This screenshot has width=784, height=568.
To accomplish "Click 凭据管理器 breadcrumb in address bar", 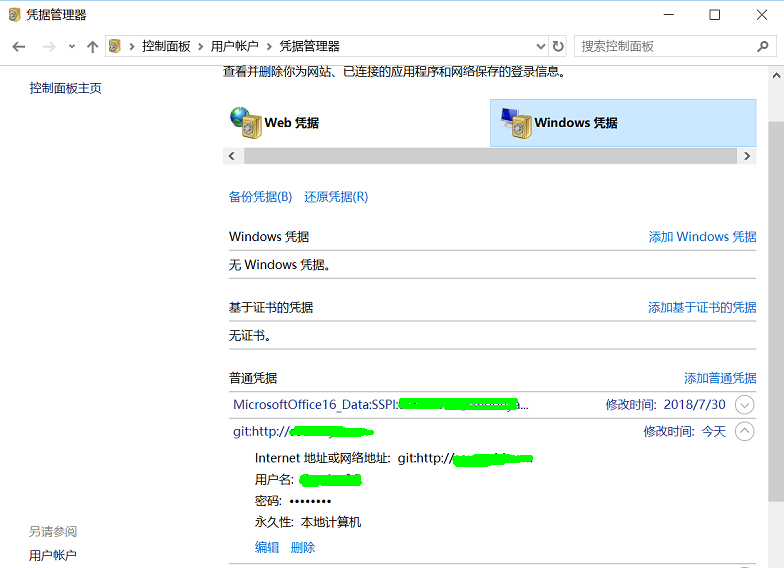I will pyautogui.click(x=309, y=46).
